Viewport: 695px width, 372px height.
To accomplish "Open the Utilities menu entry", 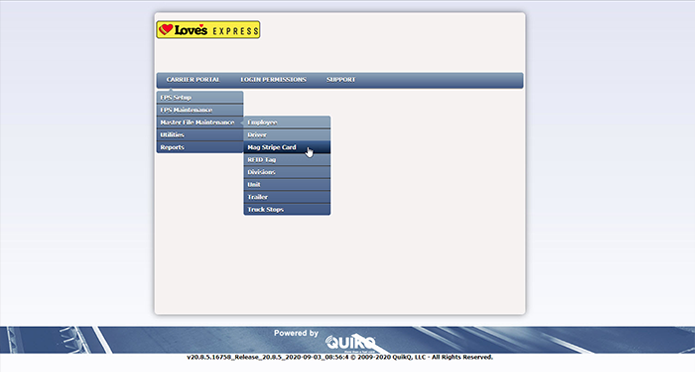I will (200, 135).
